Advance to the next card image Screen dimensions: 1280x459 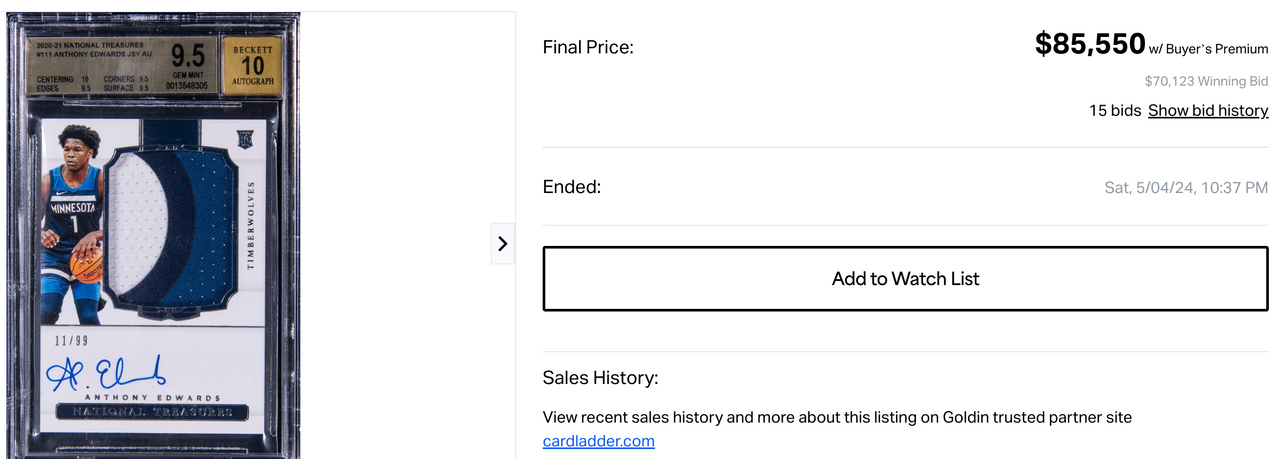coord(502,243)
